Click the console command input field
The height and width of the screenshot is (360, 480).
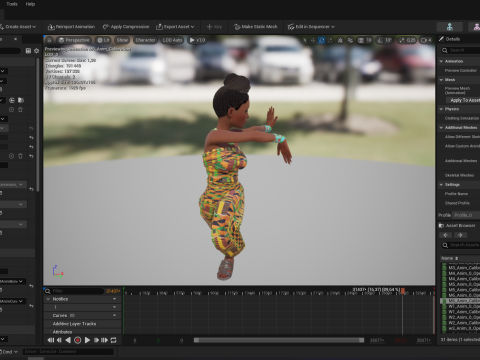click(68, 352)
